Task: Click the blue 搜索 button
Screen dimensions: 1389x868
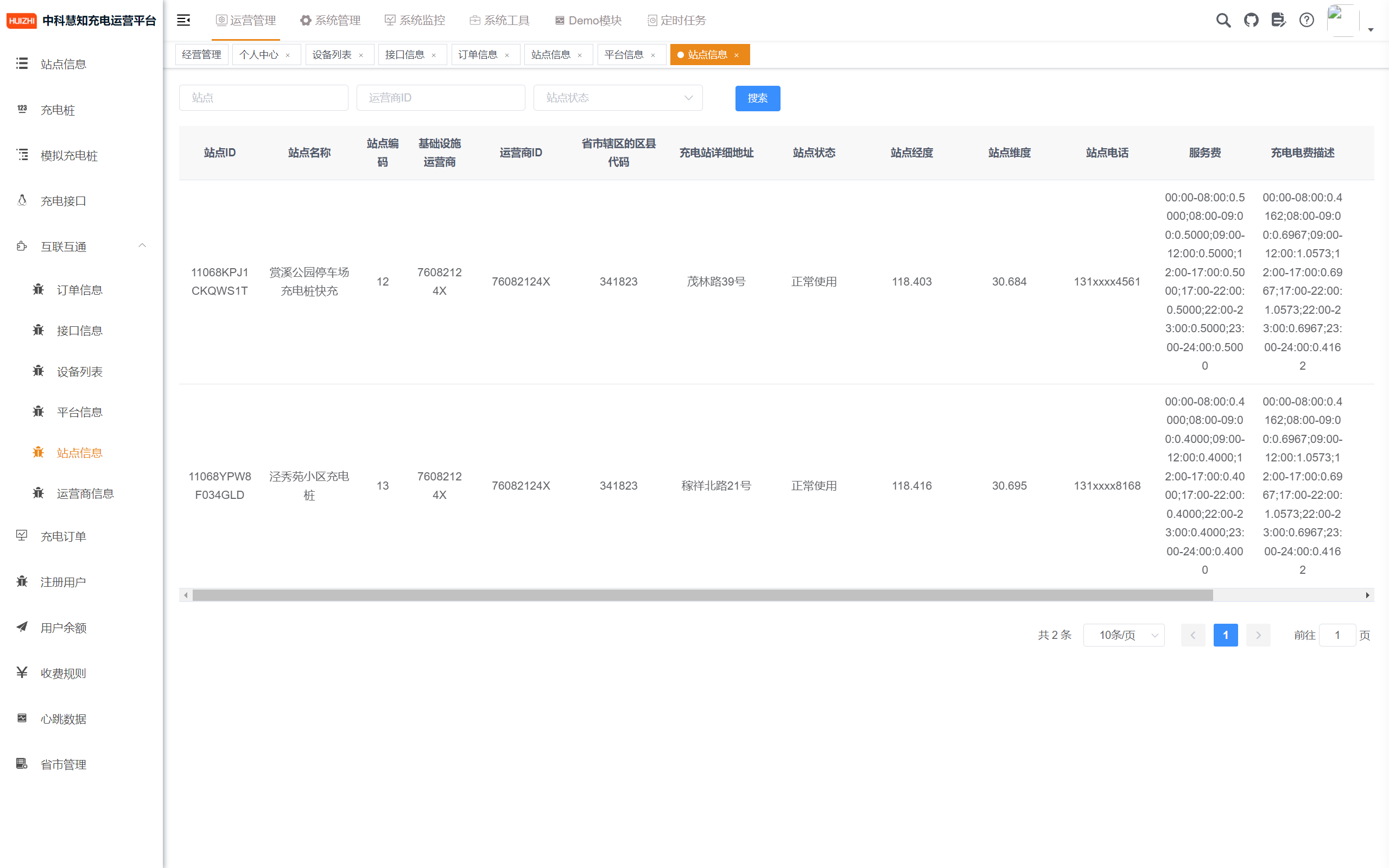Action: tap(758, 98)
